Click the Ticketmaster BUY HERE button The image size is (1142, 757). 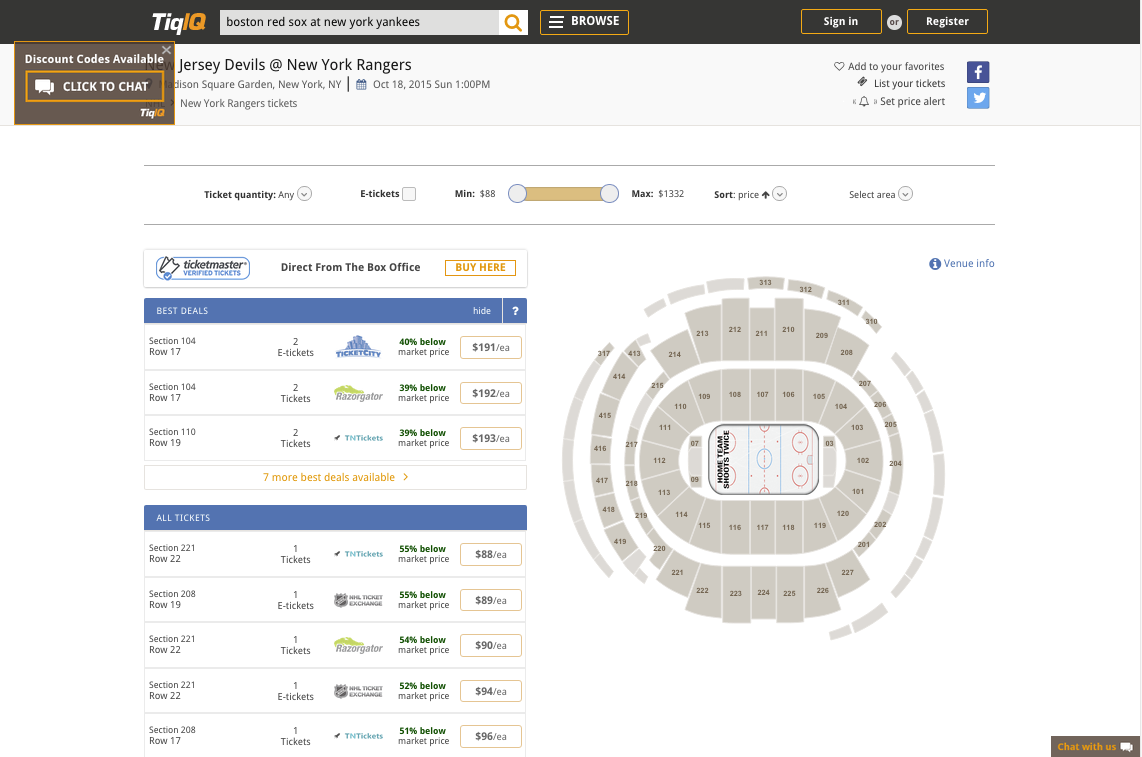[x=480, y=267]
